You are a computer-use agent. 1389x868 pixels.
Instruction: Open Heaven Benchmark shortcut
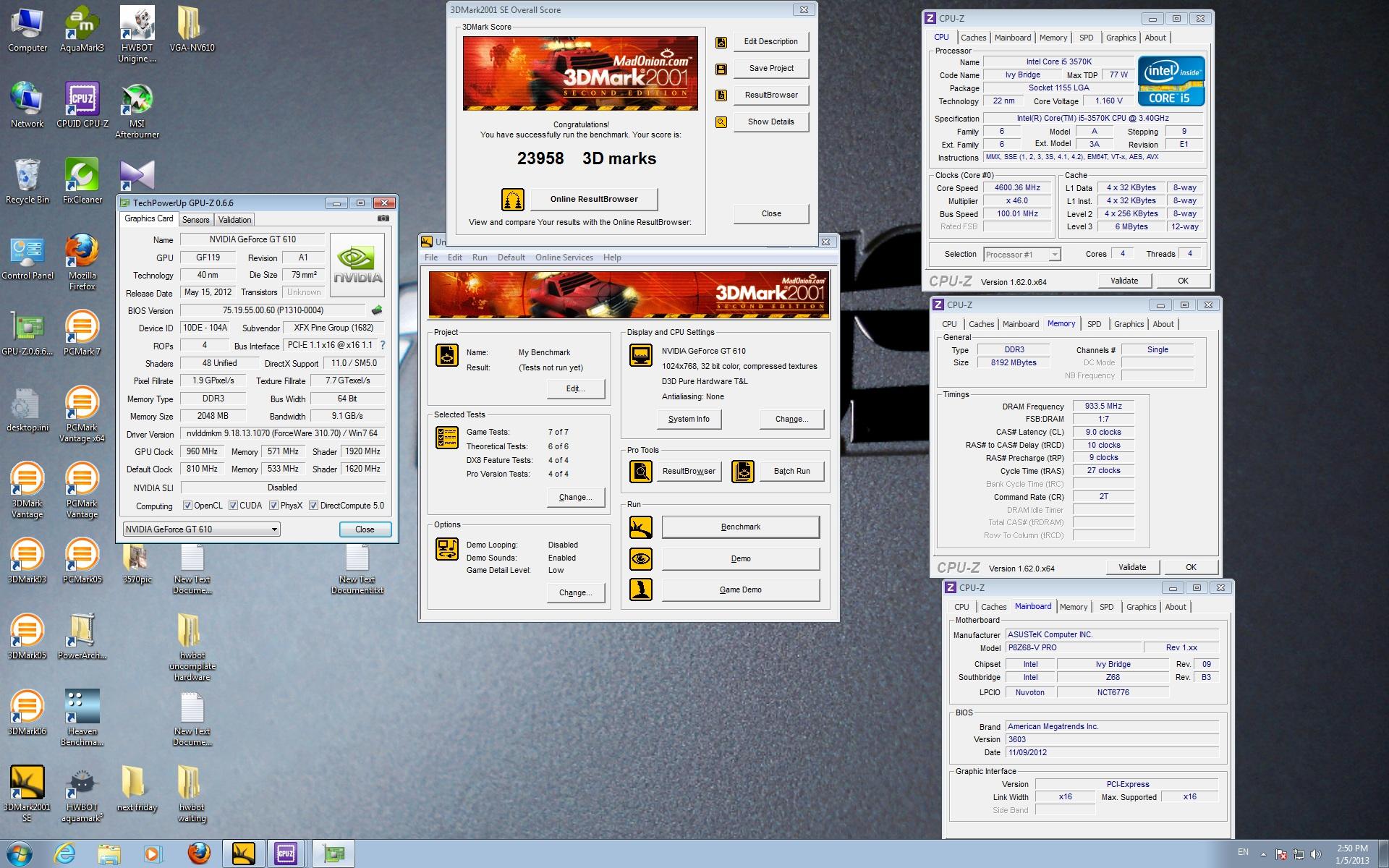[x=82, y=718]
